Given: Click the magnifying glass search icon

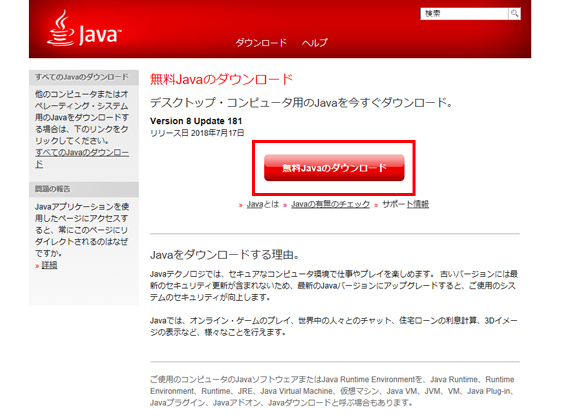Looking at the screenshot, I should 514,14.
